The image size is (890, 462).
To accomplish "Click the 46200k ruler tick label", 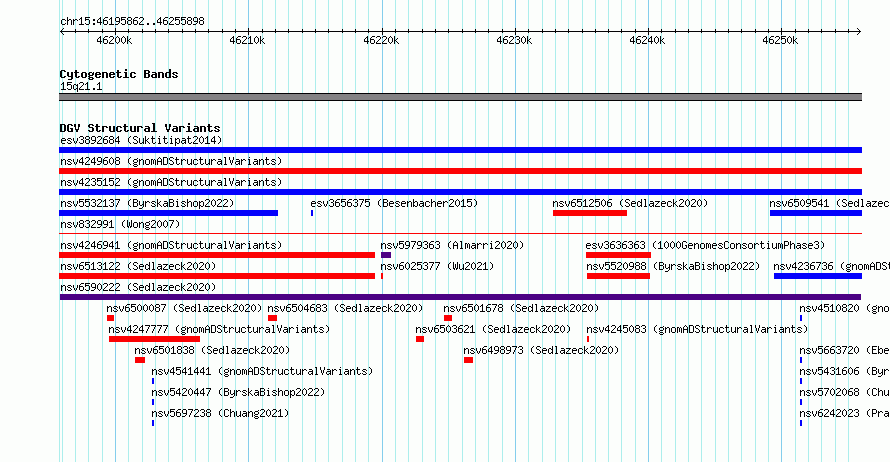I will (x=114, y=41).
